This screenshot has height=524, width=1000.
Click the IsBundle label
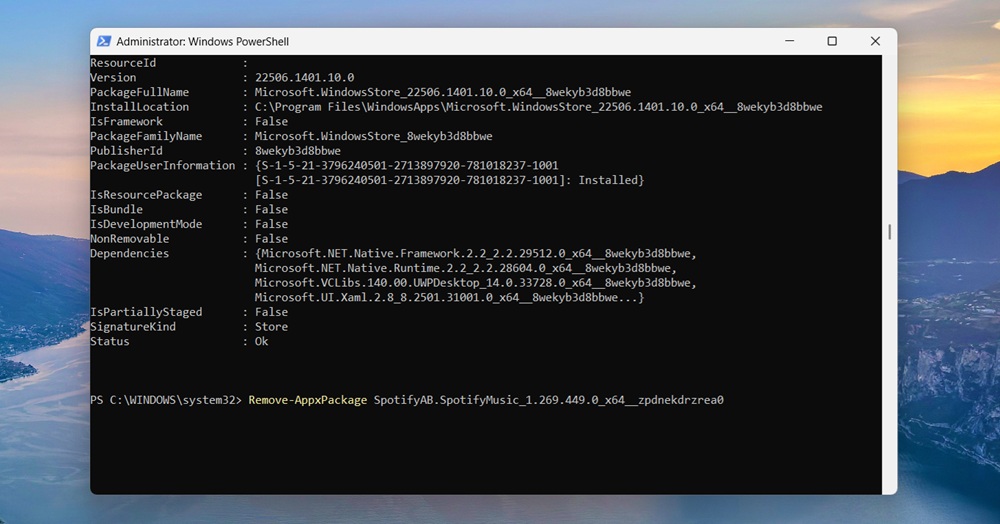coord(116,210)
